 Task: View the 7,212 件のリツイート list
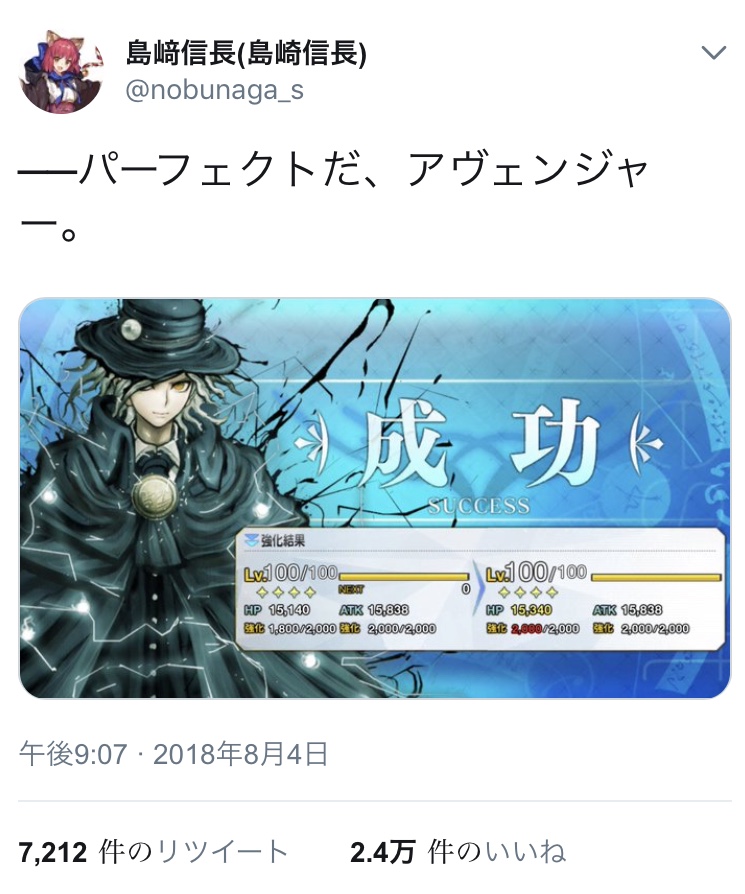[x=153, y=852]
